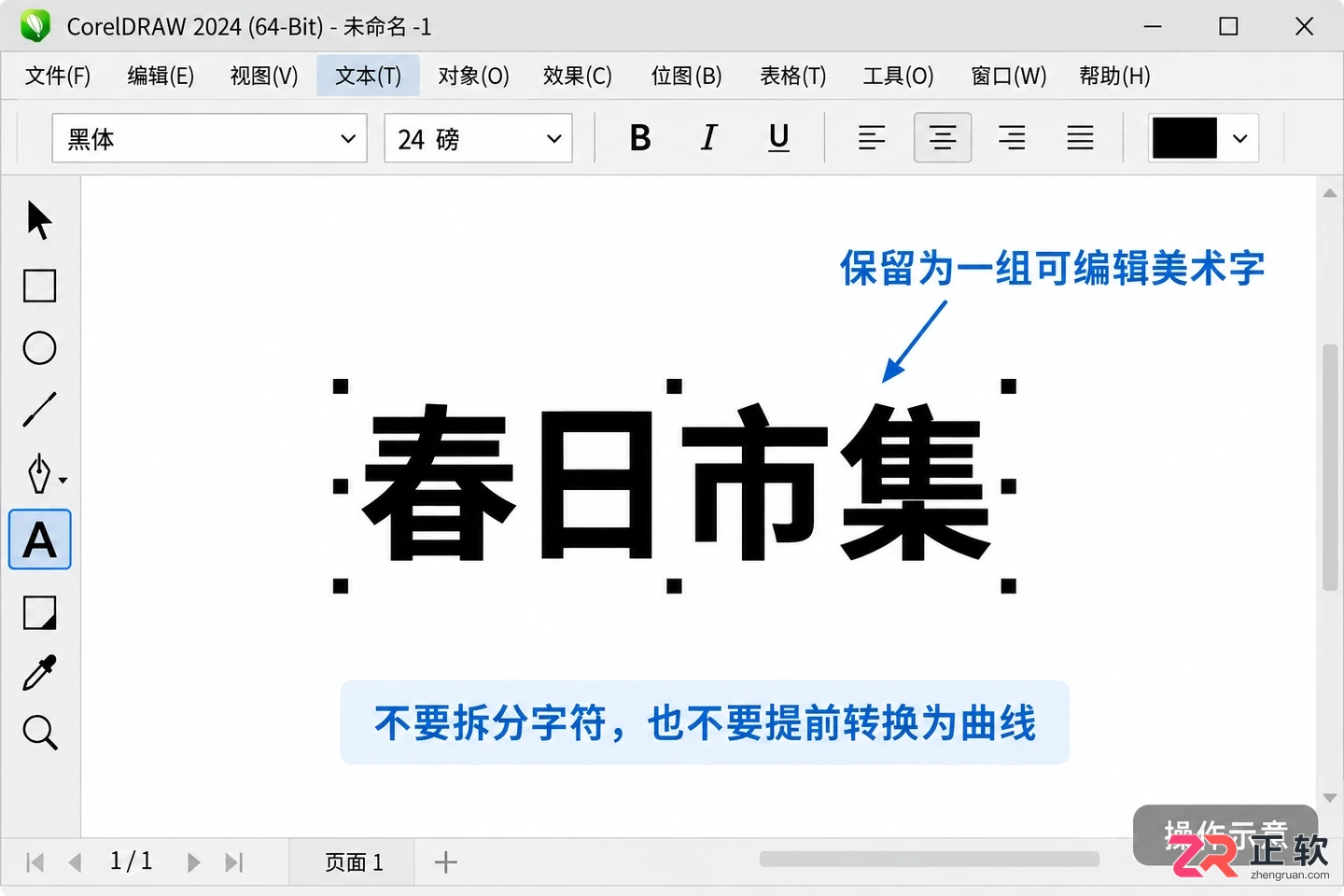Image resolution: width=1344 pixels, height=896 pixels.
Task: Click the top-left selection handle
Action: pyautogui.click(x=341, y=386)
